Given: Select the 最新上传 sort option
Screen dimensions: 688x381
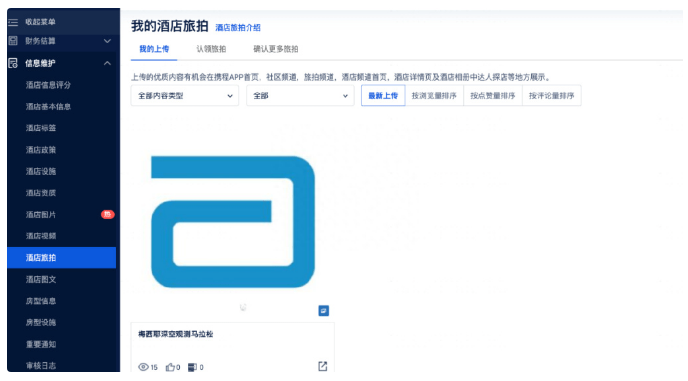Looking at the screenshot, I should [x=383, y=96].
